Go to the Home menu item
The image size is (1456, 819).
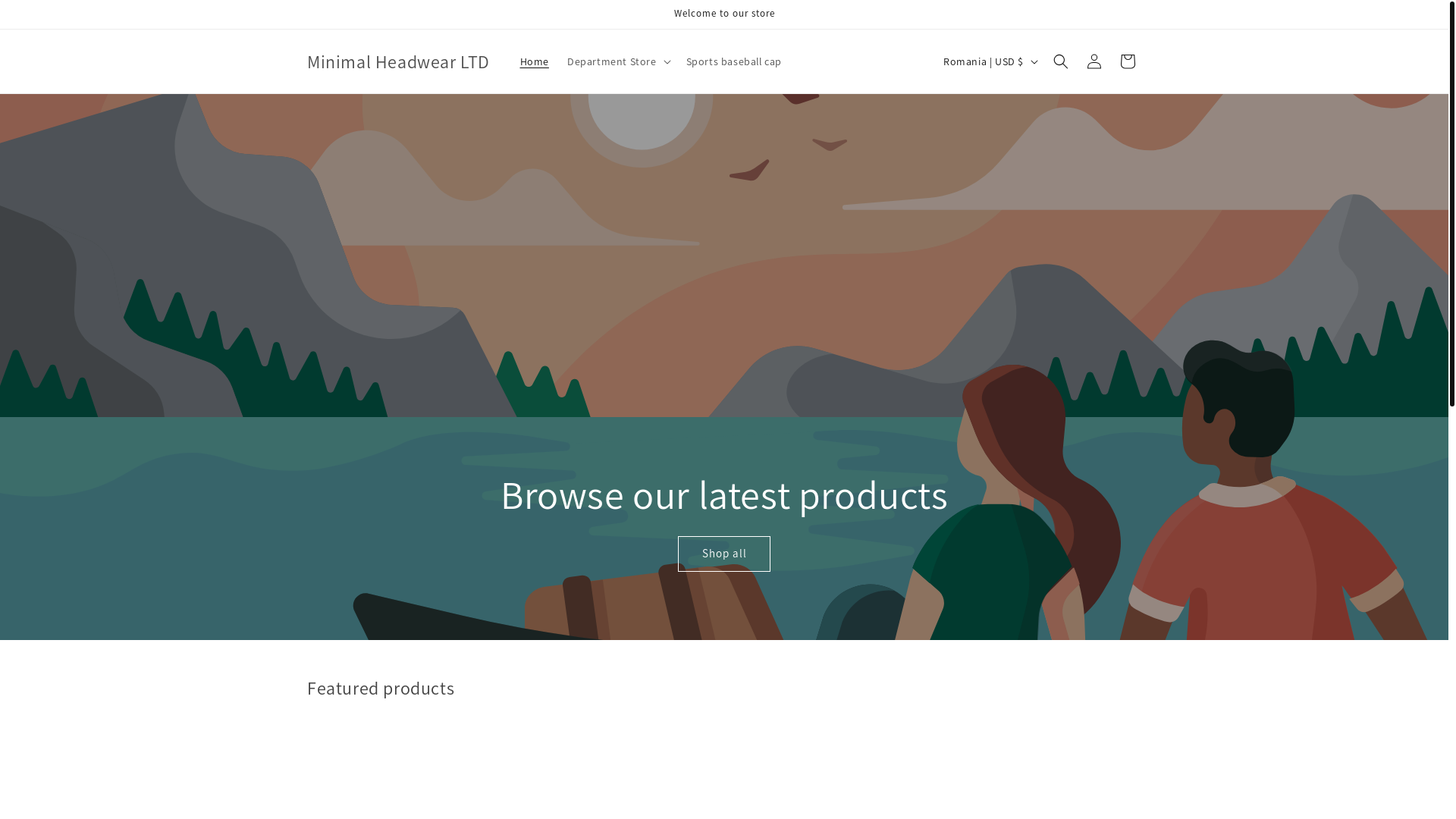(x=534, y=61)
